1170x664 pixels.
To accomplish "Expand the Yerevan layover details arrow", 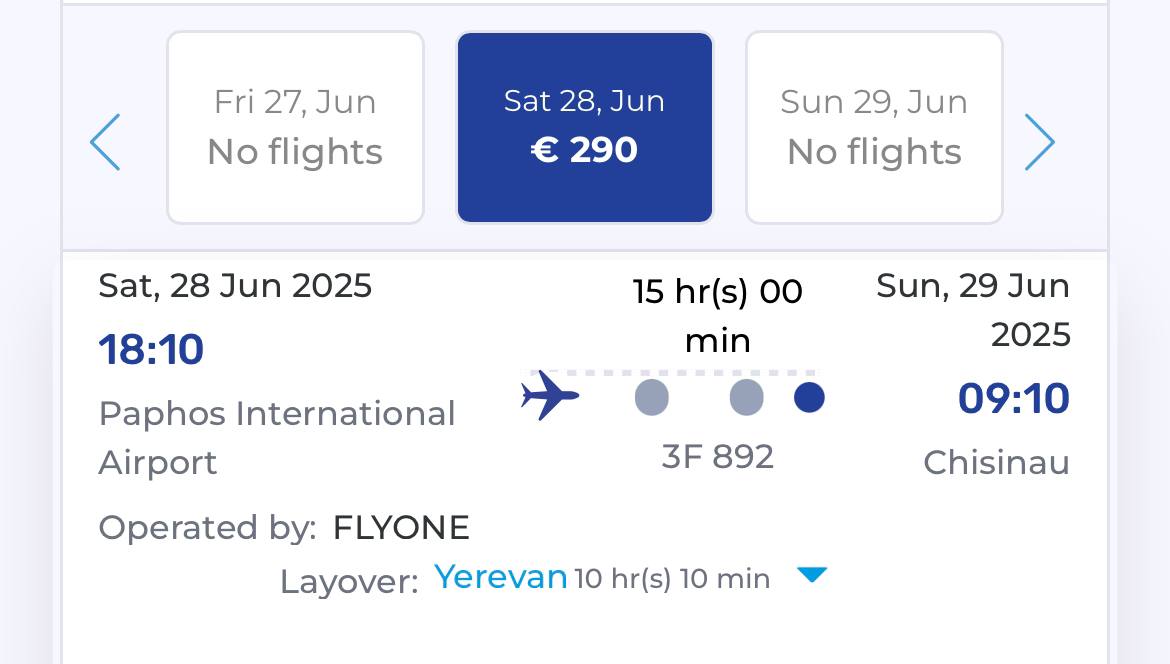I will click(812, 574).
